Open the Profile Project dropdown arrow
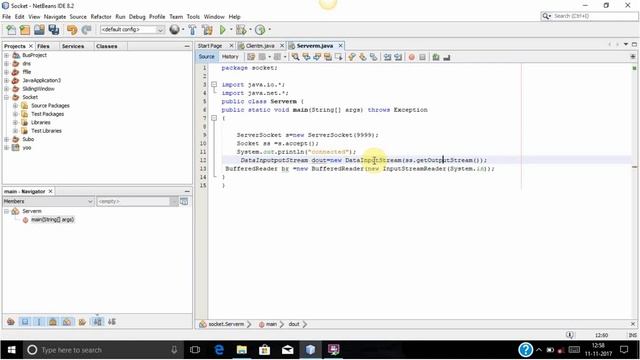 (x=269, y=30)
